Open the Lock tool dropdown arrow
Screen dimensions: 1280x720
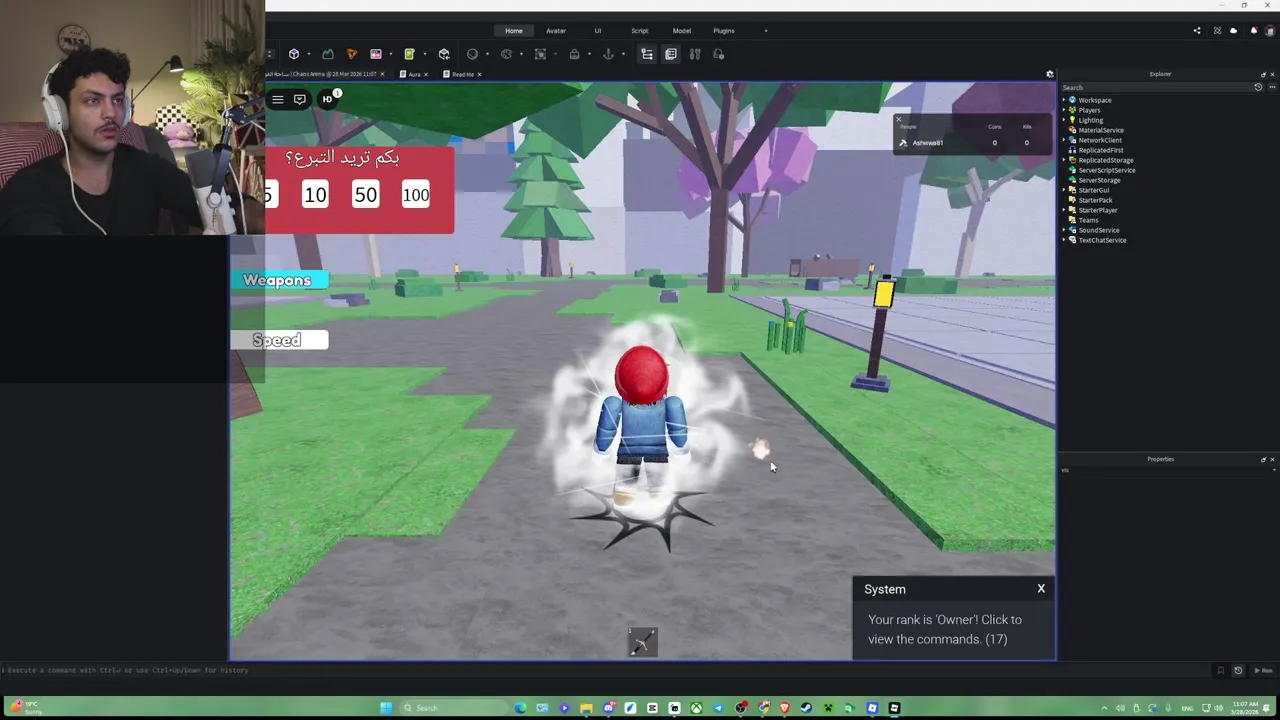click(x=588, y=54)
